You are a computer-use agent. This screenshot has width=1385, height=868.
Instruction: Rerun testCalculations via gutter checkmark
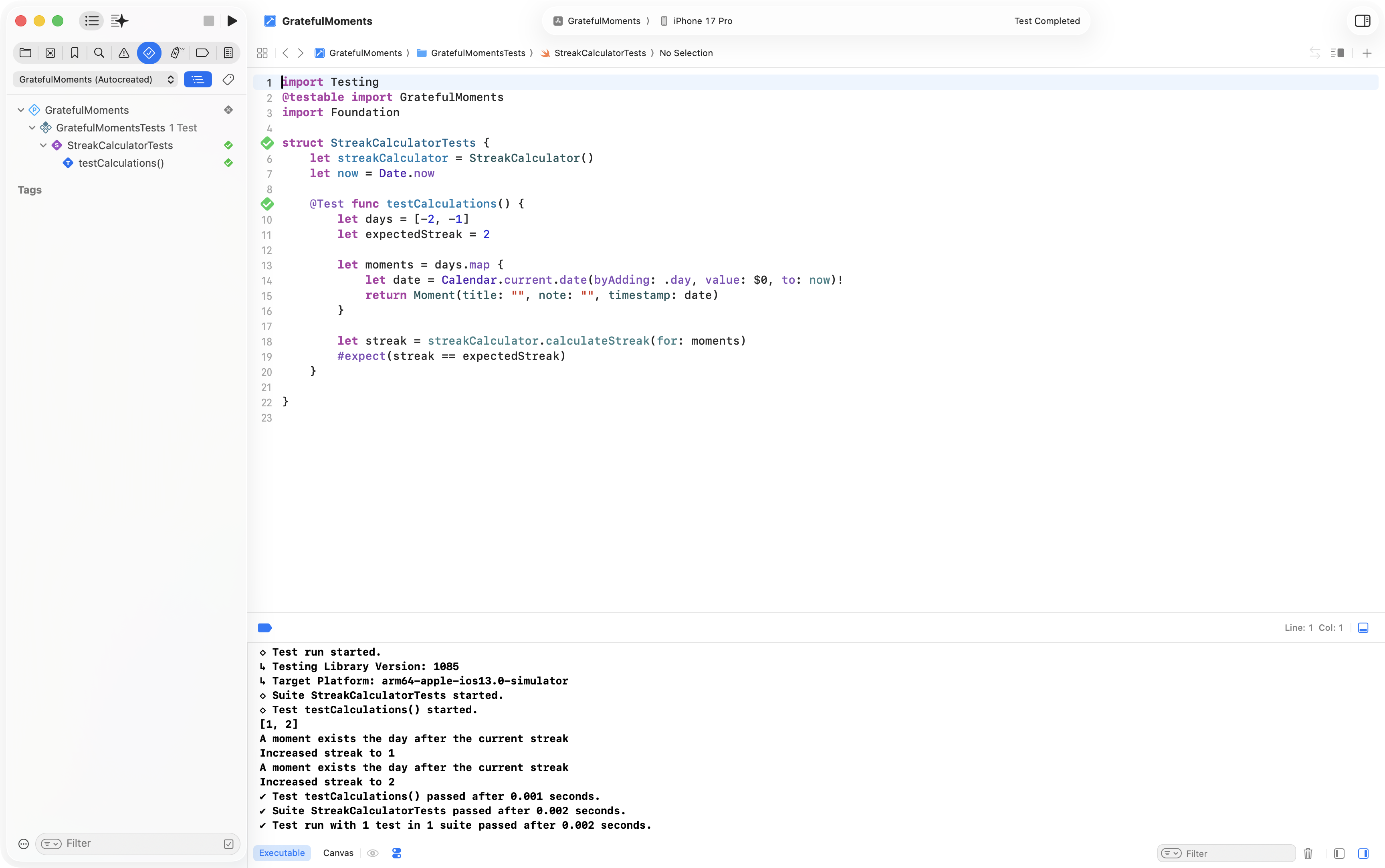pos(267,204)
